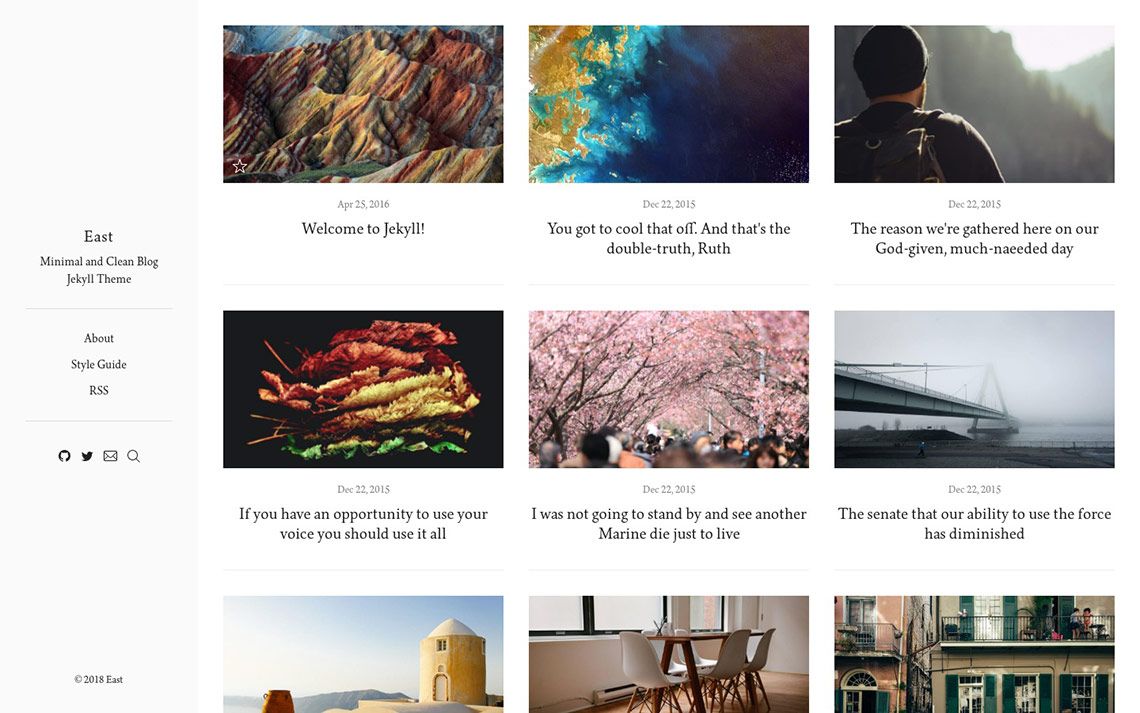Click the man with backpack thumbnail

974,104
